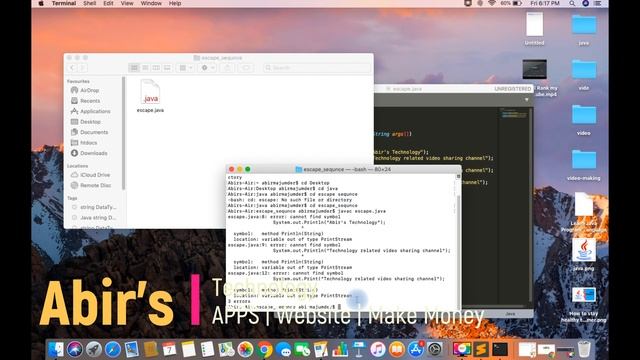Switch Finder to gallery view
This screenshot has width=640, height=360.
167,68
